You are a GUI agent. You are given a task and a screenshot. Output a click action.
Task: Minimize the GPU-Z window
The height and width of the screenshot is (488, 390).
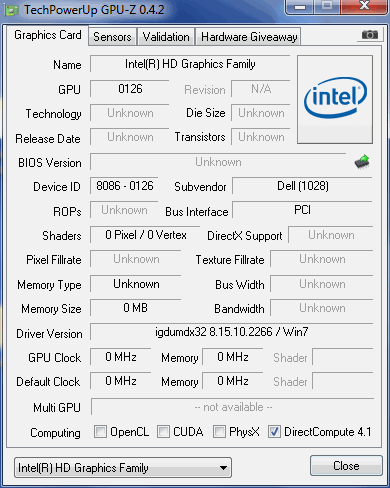(x=300, y=7)
